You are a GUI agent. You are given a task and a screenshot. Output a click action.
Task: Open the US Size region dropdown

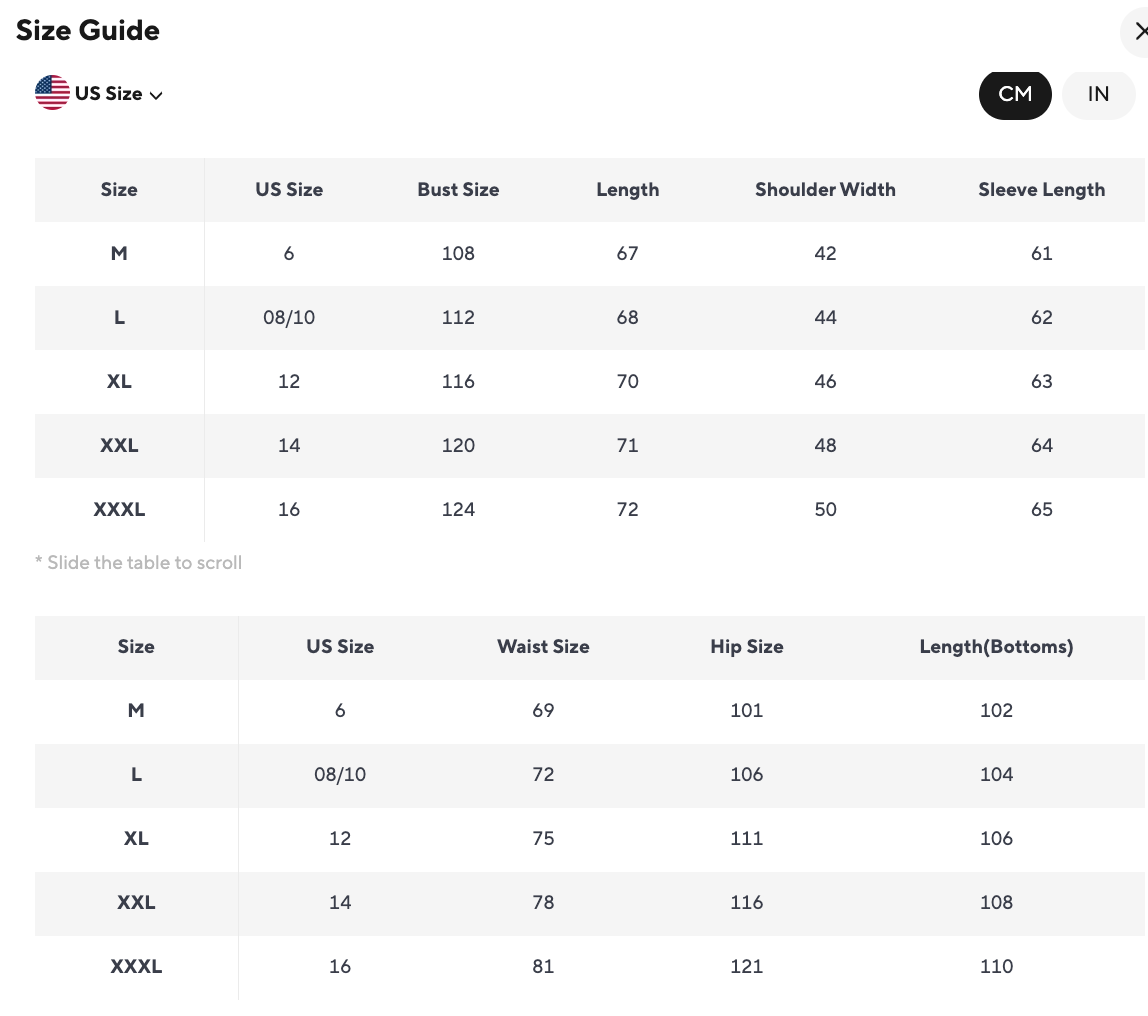coord(108,94)
